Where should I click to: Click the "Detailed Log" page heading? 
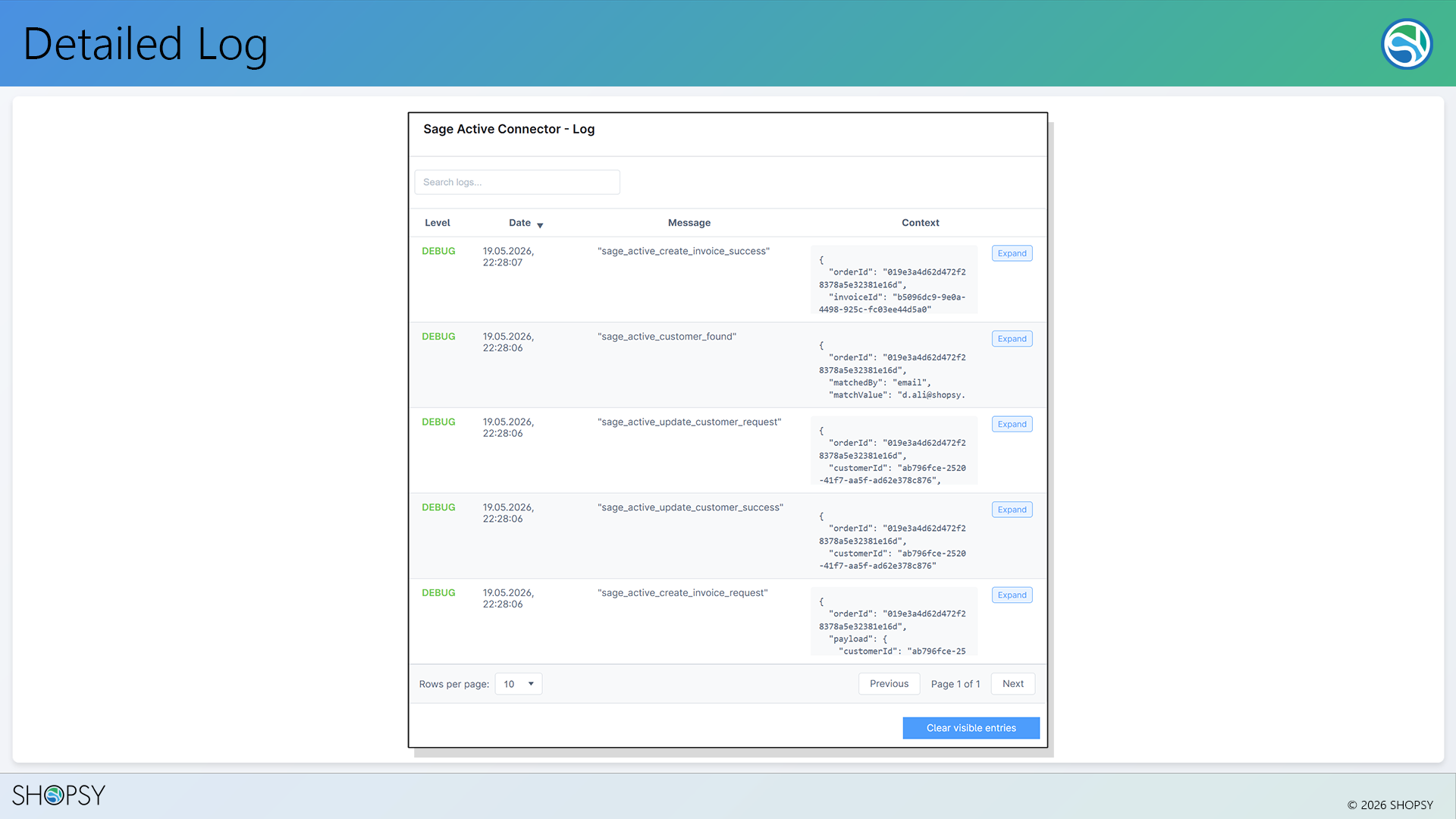[146, 44]
